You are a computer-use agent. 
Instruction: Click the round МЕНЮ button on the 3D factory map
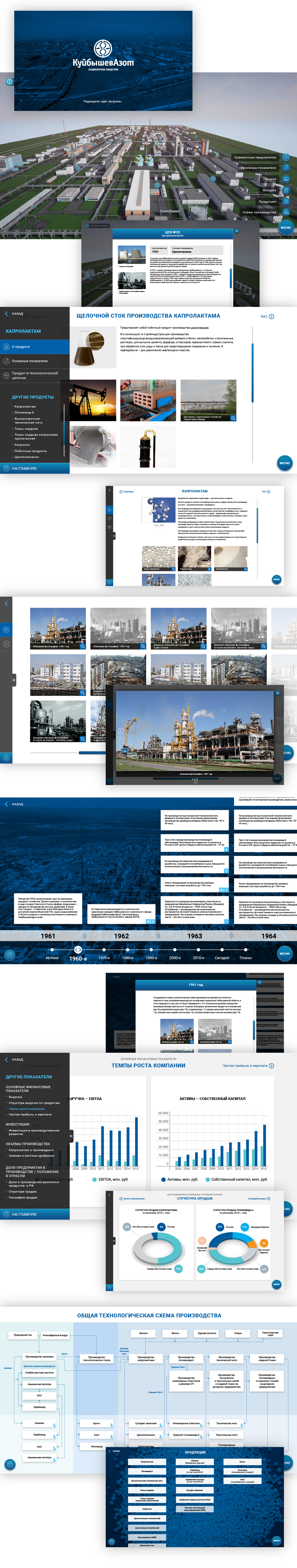286,227
